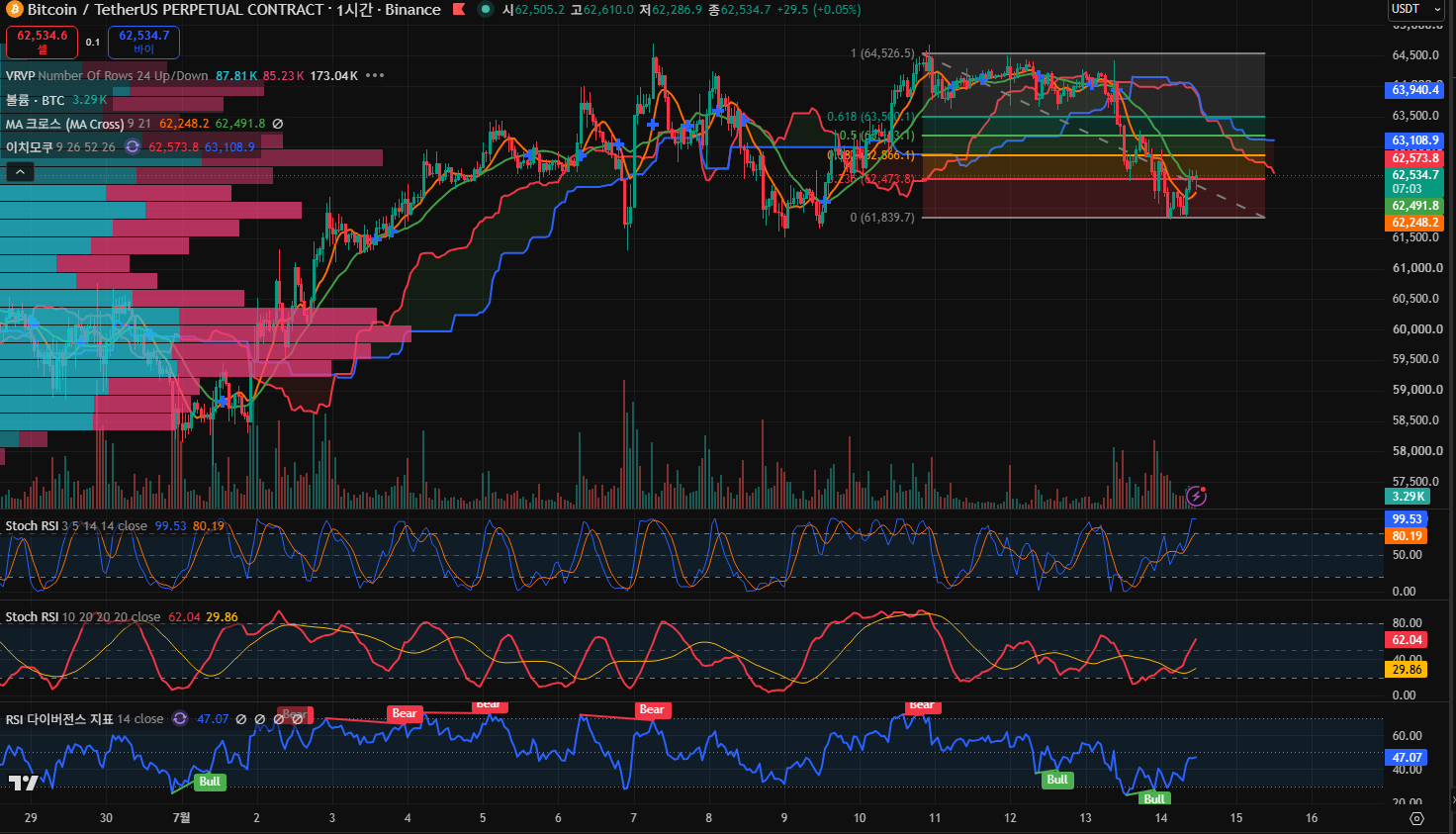Select the MA Cross indicator title
Image resolution: width=1456 pixels, height=834 pixels.
pos(64,124)
